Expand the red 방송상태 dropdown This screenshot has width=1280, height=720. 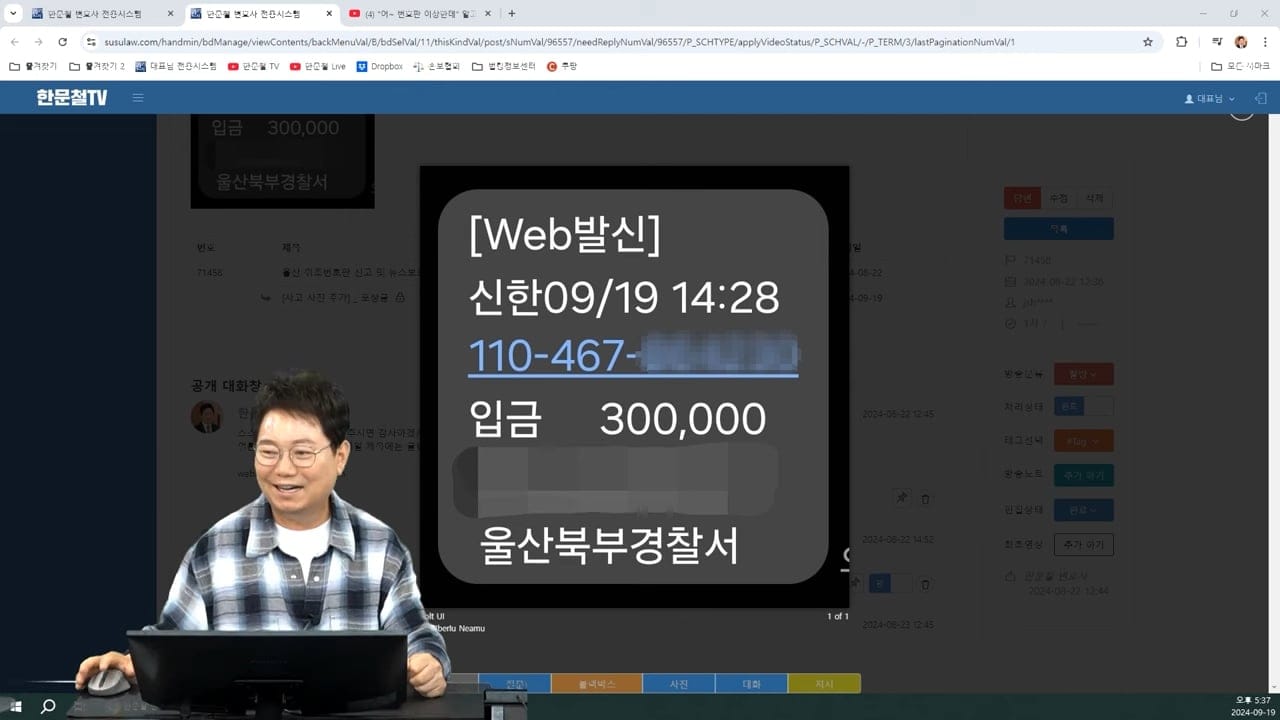tap(1083, 374)
